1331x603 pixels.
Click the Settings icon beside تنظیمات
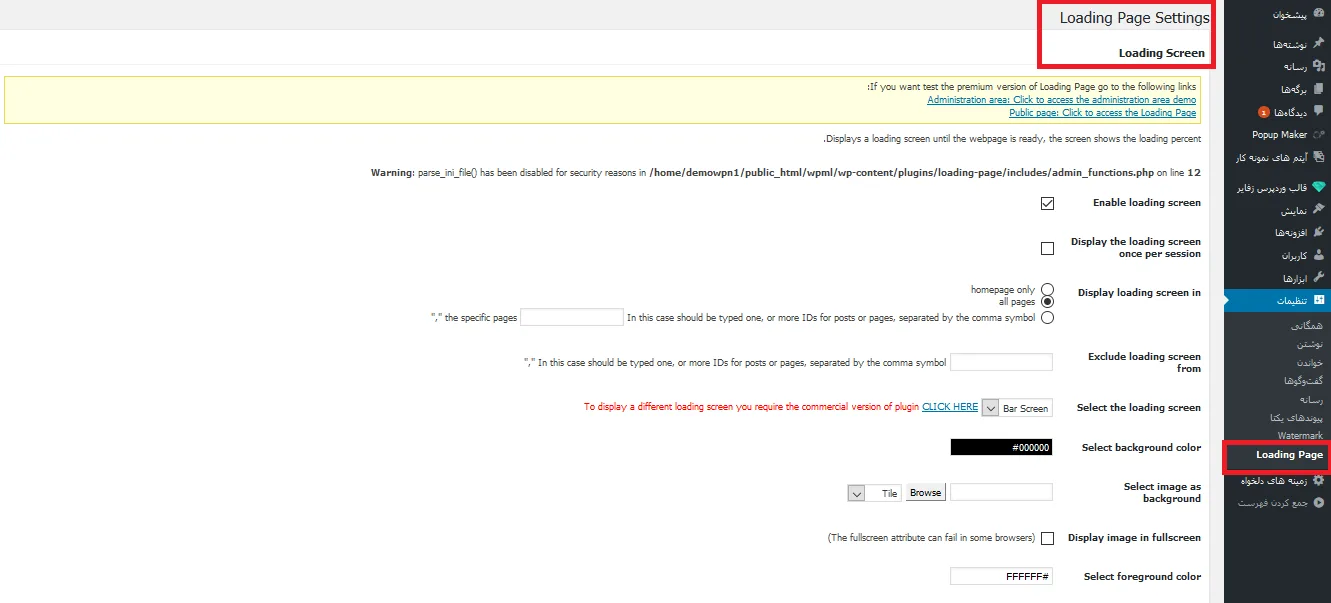pos(1318,300)
